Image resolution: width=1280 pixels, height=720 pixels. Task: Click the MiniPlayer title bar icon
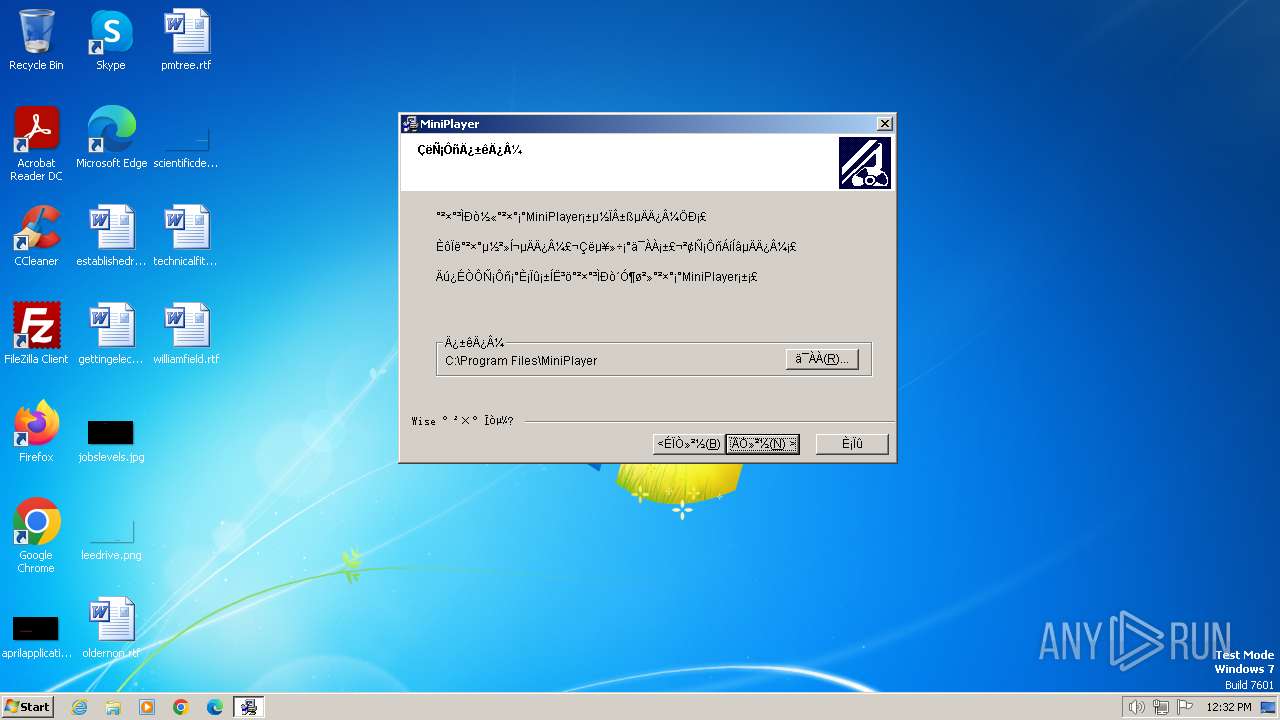[410, 124]
